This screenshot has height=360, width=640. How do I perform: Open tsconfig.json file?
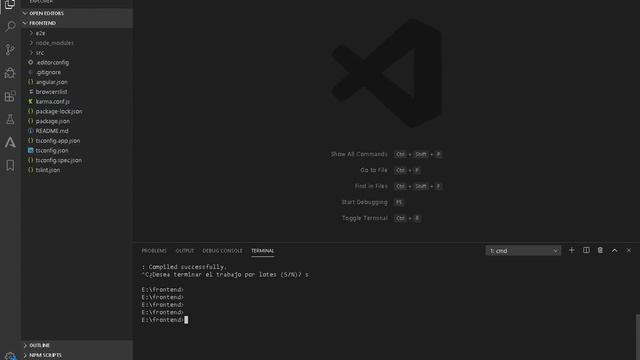tap(77, 151)
